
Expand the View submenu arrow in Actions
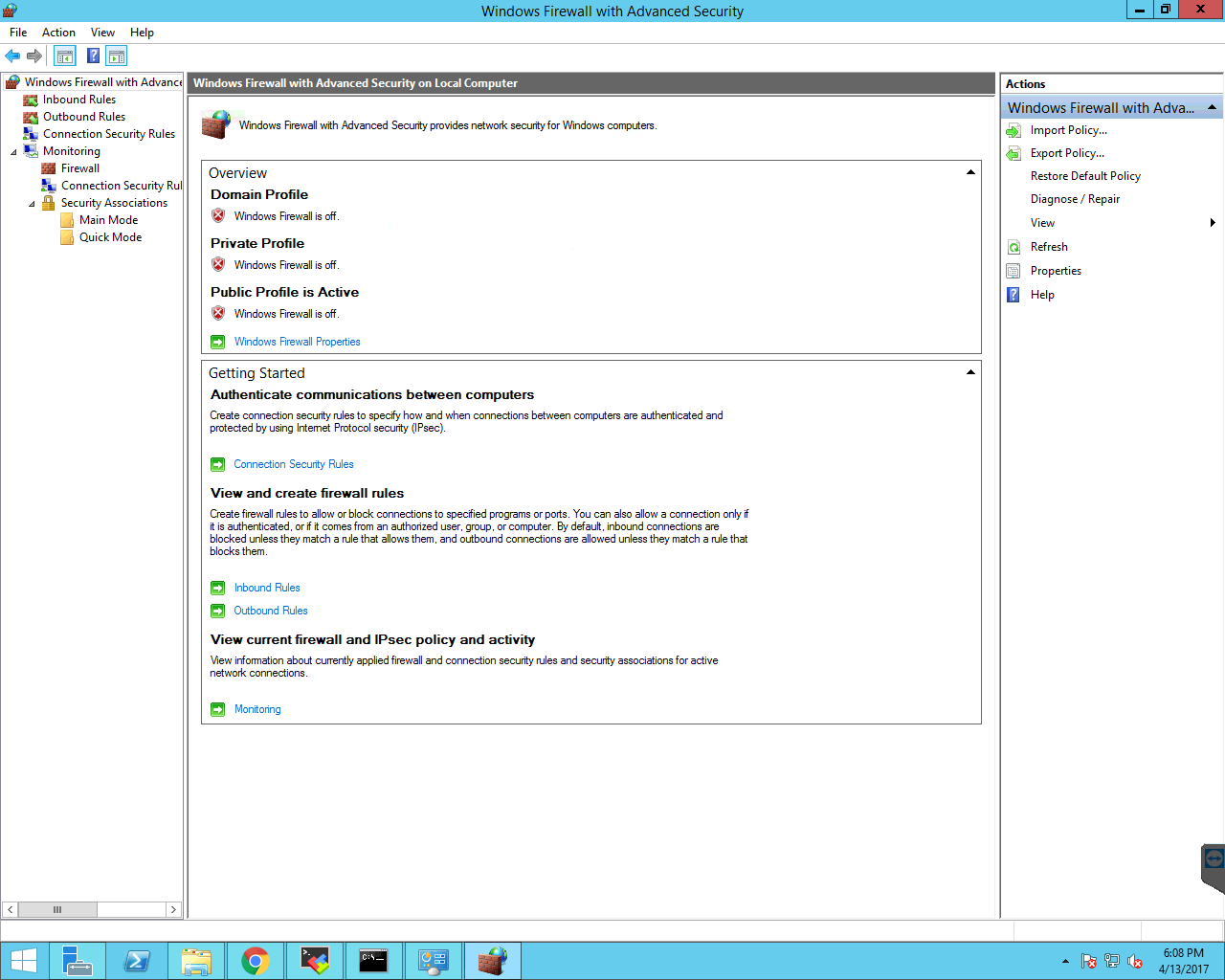point(1213,223)
